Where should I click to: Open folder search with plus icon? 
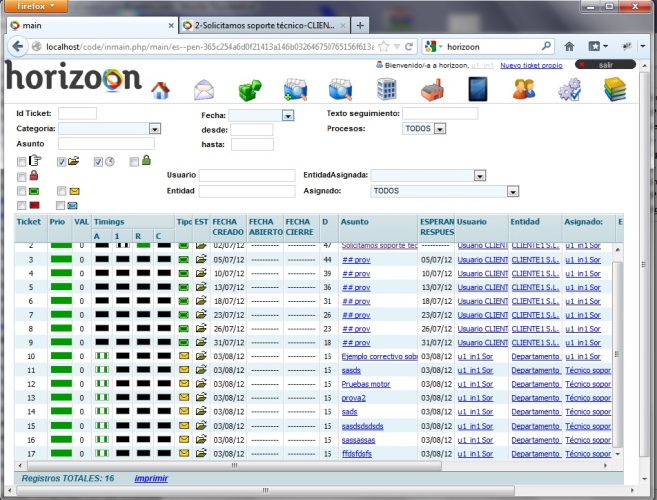(x=295, y=89)
